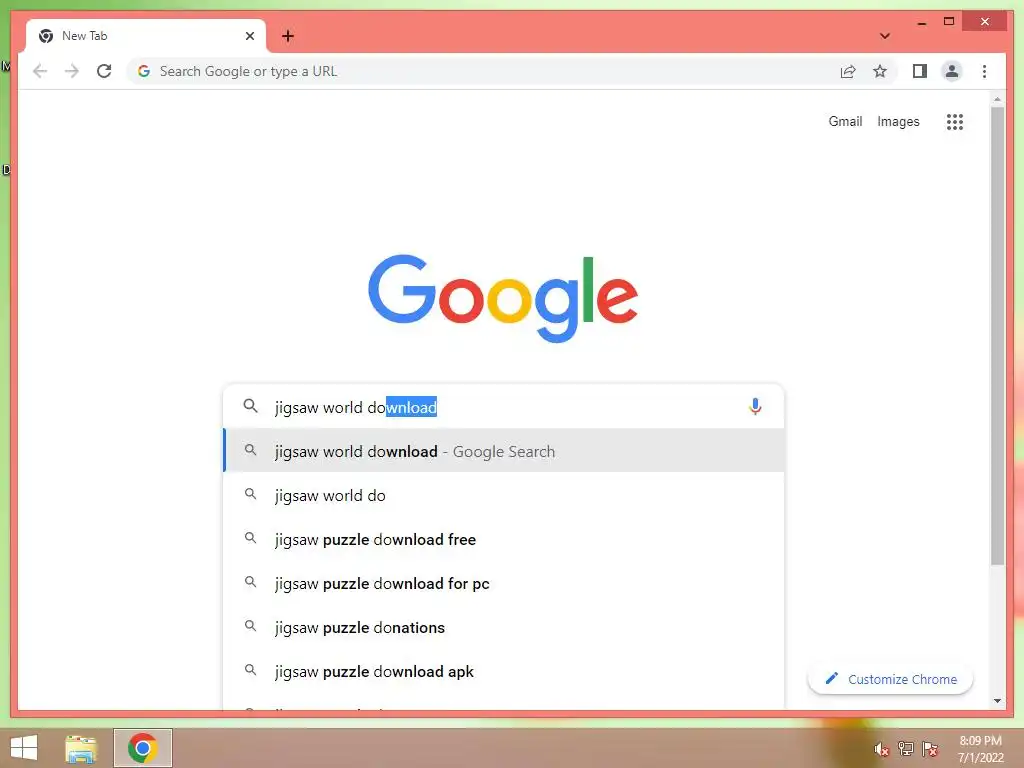Choose suggestion jigsaw world do
Viewport: 1024px width, 768px height.
coord(504,495)
